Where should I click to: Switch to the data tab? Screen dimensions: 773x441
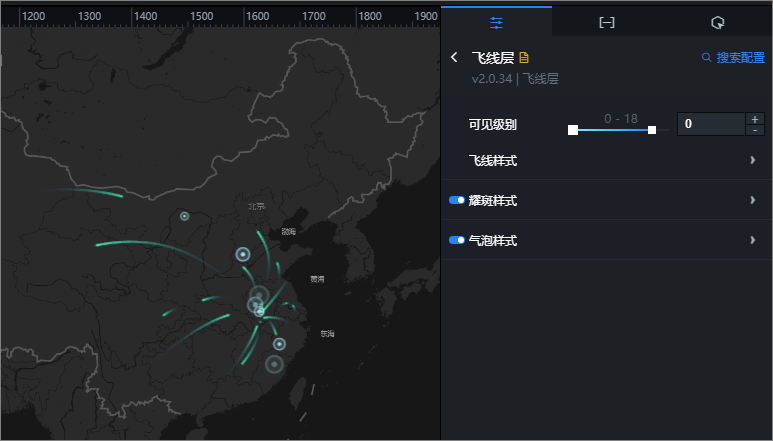[606, 23]
